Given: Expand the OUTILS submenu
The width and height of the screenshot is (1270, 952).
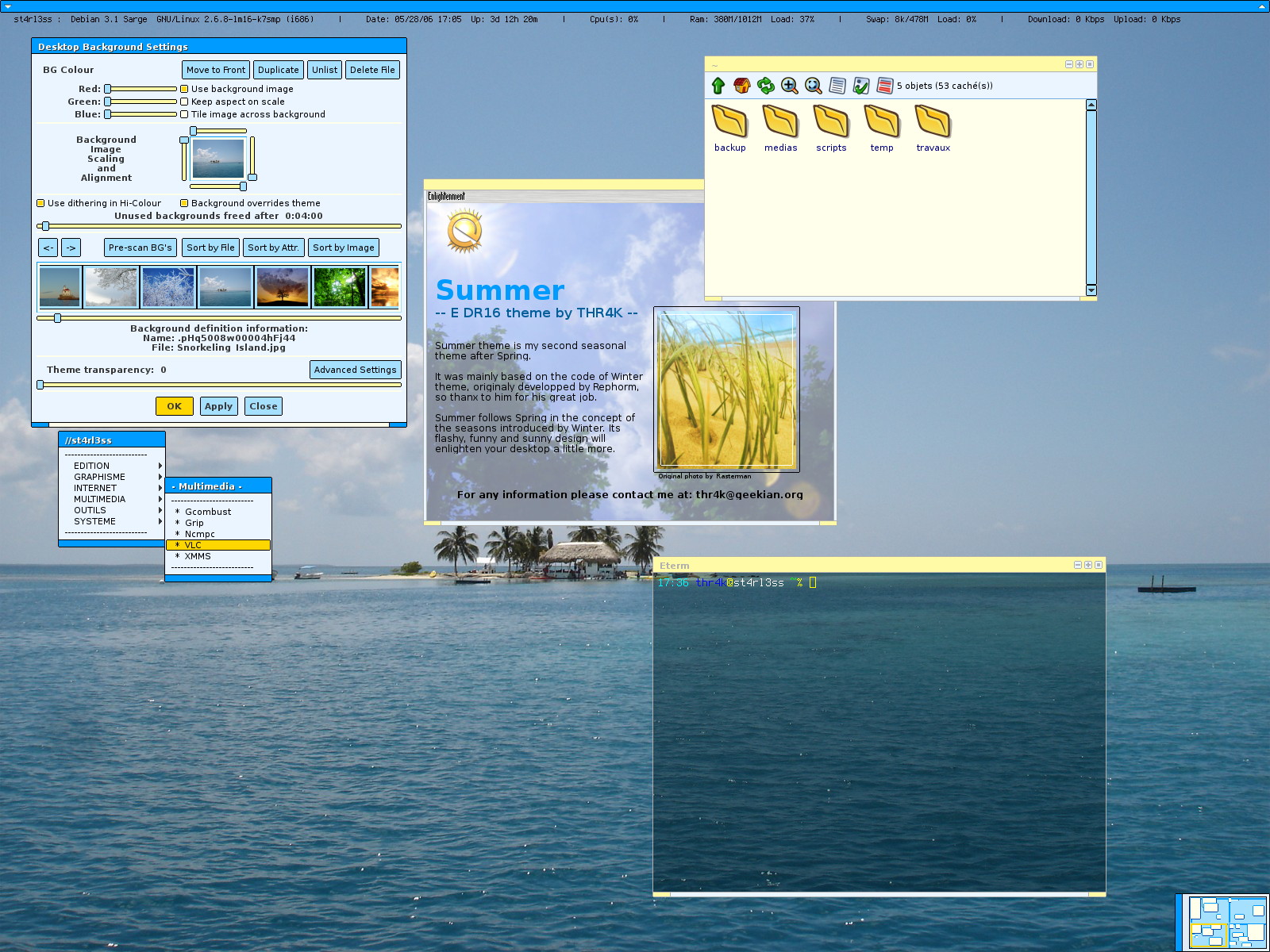Looking at the screenshot, I should coord(111,510).
